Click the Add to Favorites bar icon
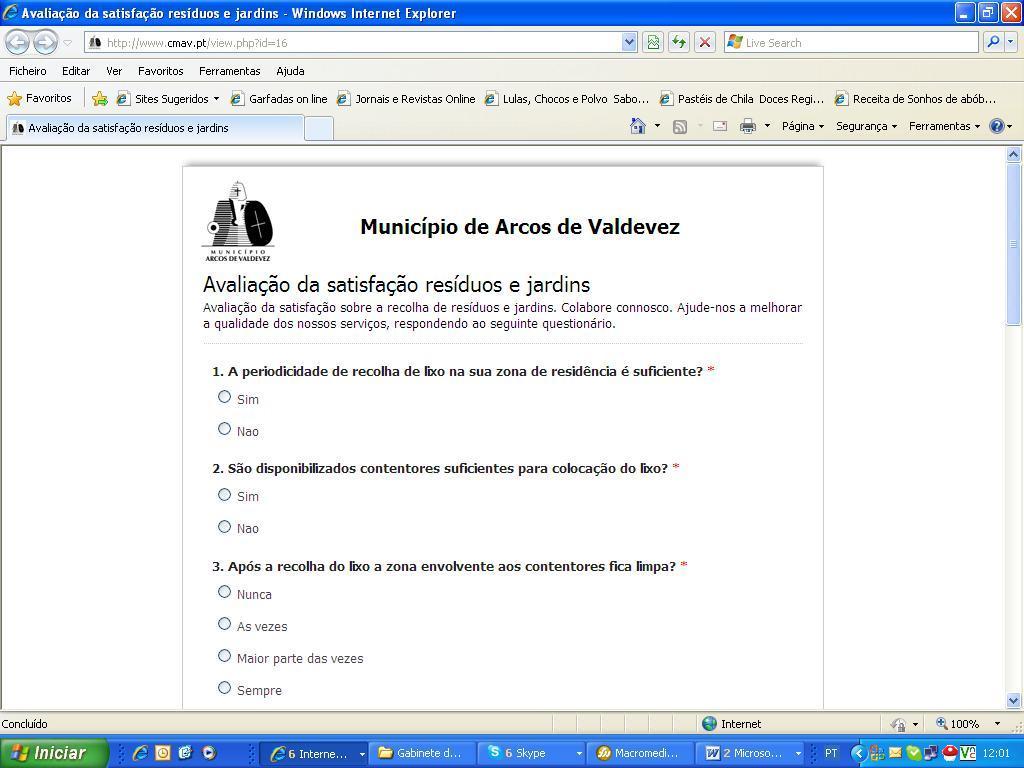 100,99
